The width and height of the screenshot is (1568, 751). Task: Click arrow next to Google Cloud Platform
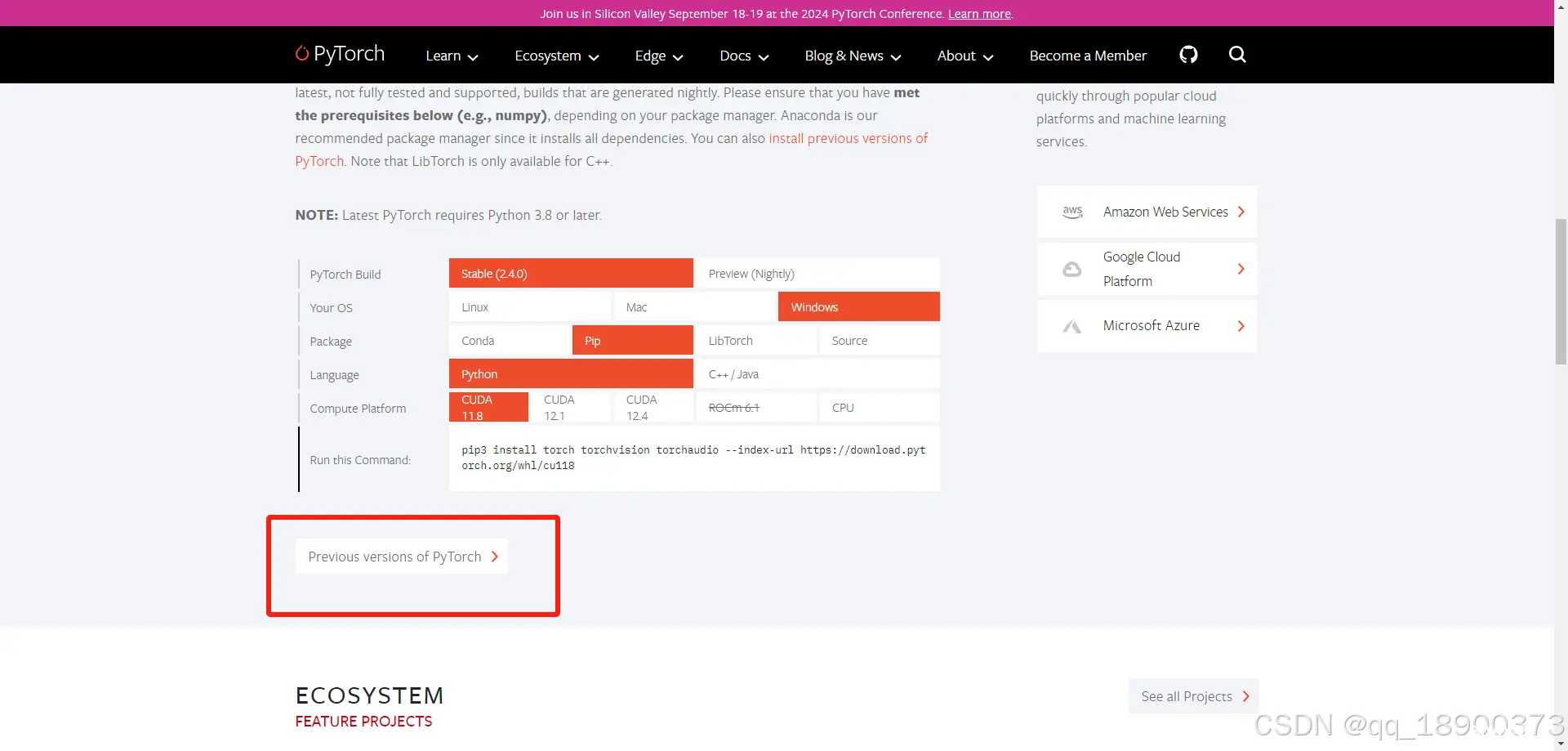[1241, 269]
